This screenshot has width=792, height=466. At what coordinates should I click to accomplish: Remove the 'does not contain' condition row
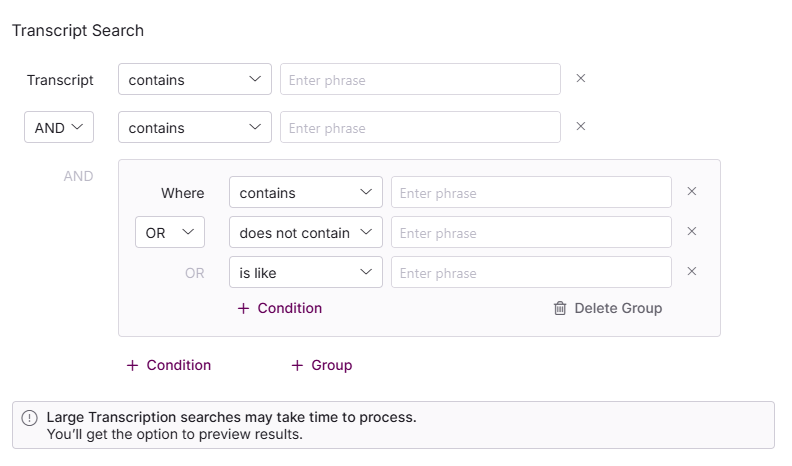[691, 232]
